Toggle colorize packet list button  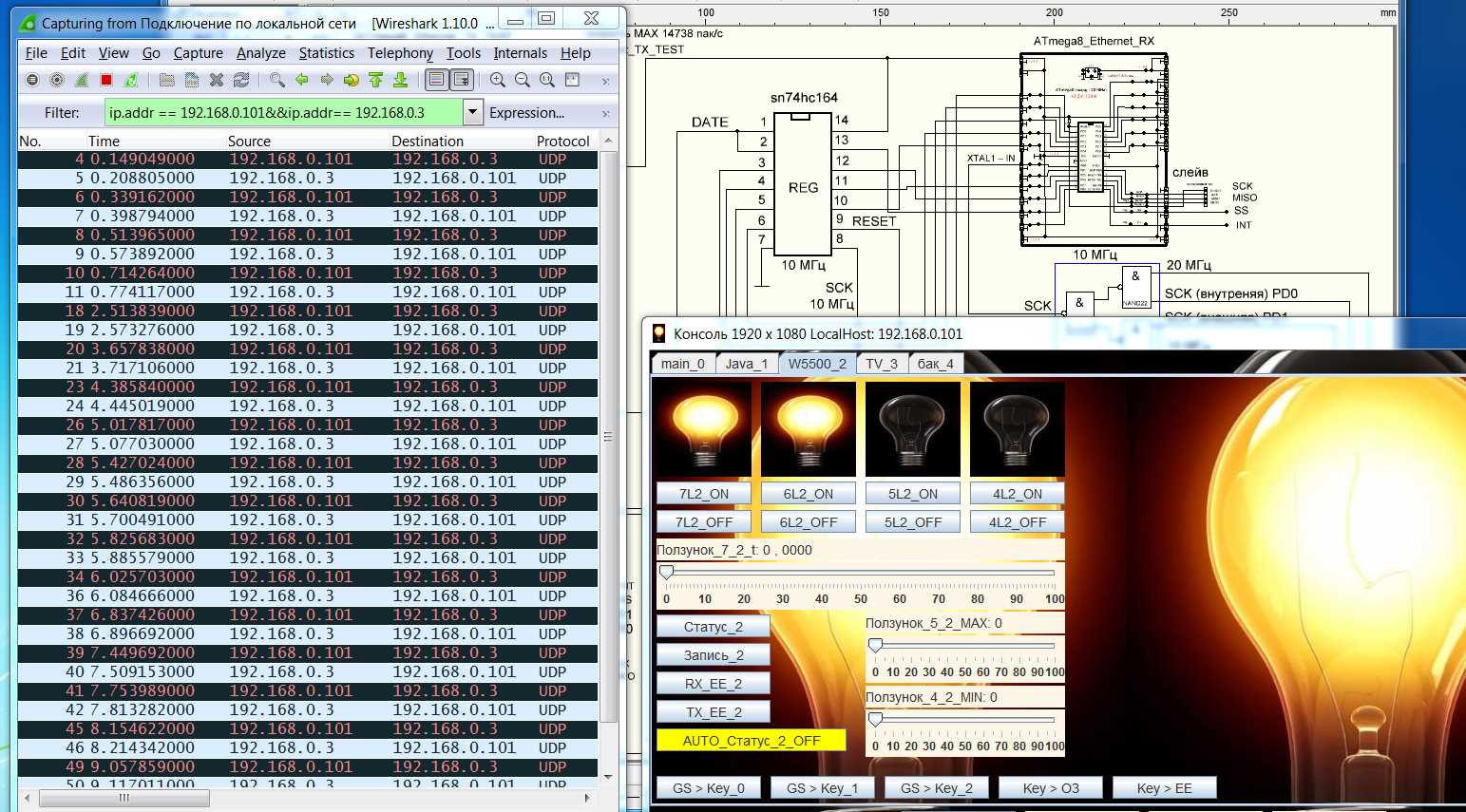tap(436, 81)
